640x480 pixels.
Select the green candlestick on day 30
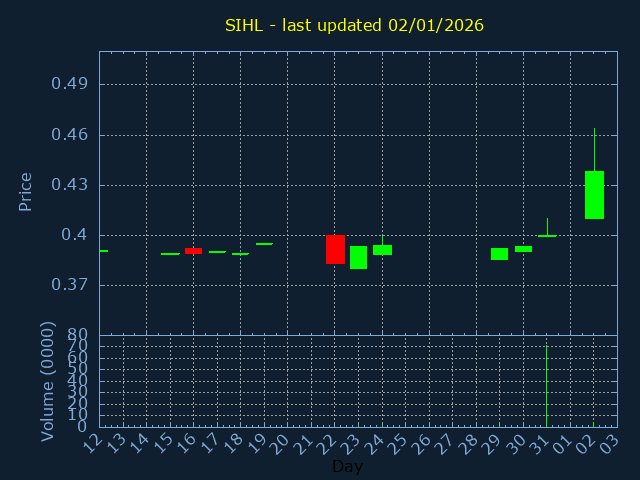point(523,249)
